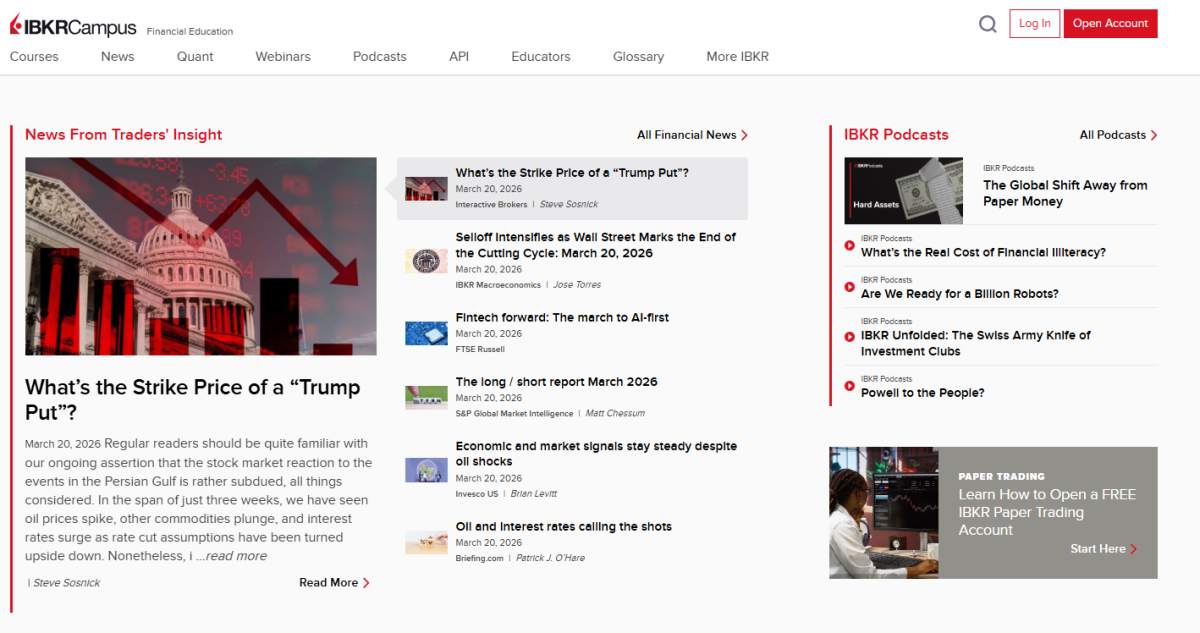Image resolution: width=1200 pixels, height=633 pixels.
Task: Open Are We Ready for a Billion Robots?
Action: click(959, 294)
